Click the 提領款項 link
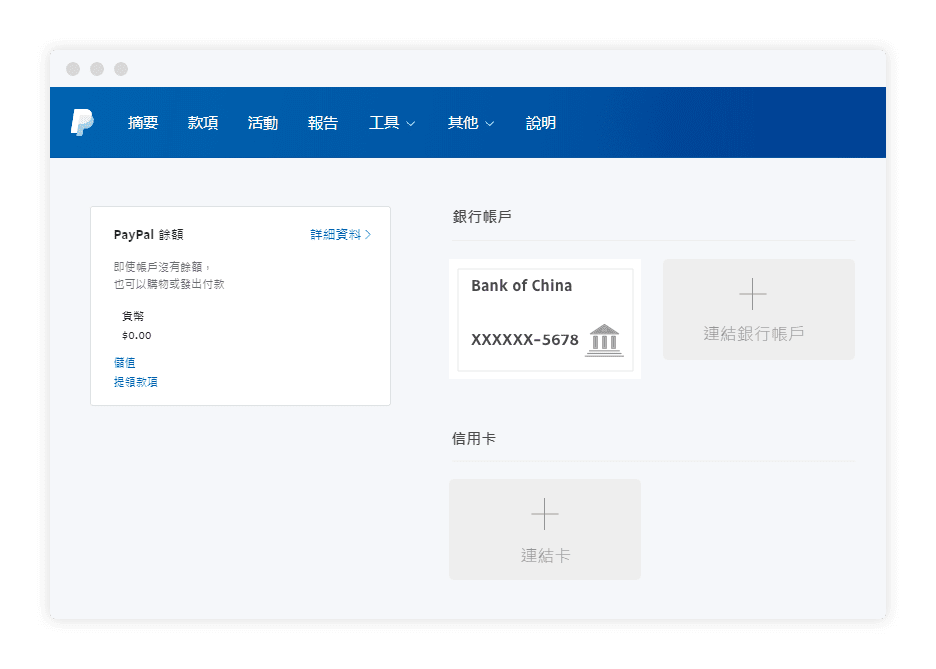Viewport: 936px width, 669px height. (135, 382)
